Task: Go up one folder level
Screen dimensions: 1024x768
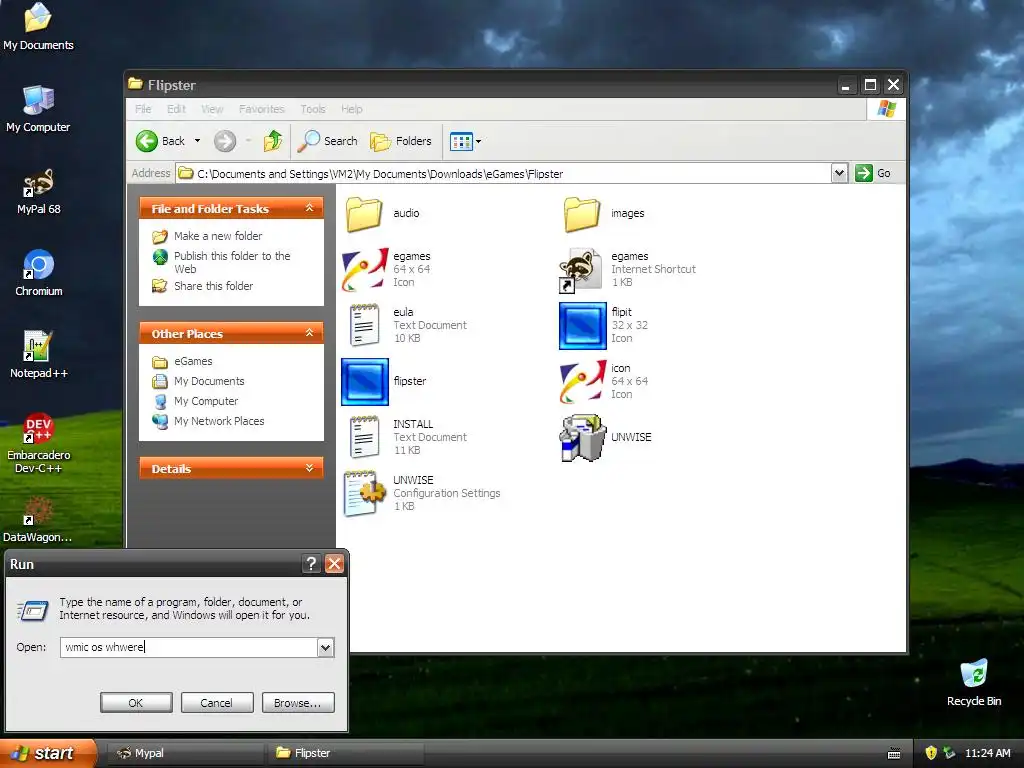Action: tap(273, 140)
